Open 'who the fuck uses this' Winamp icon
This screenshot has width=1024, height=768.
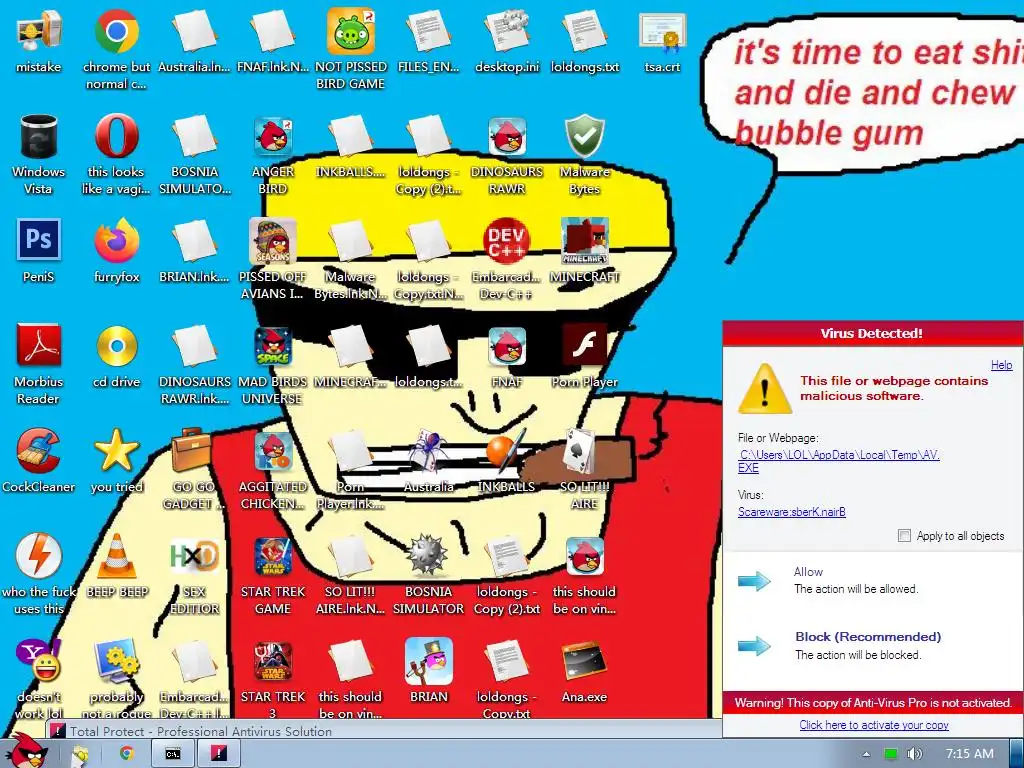point(39,556)
